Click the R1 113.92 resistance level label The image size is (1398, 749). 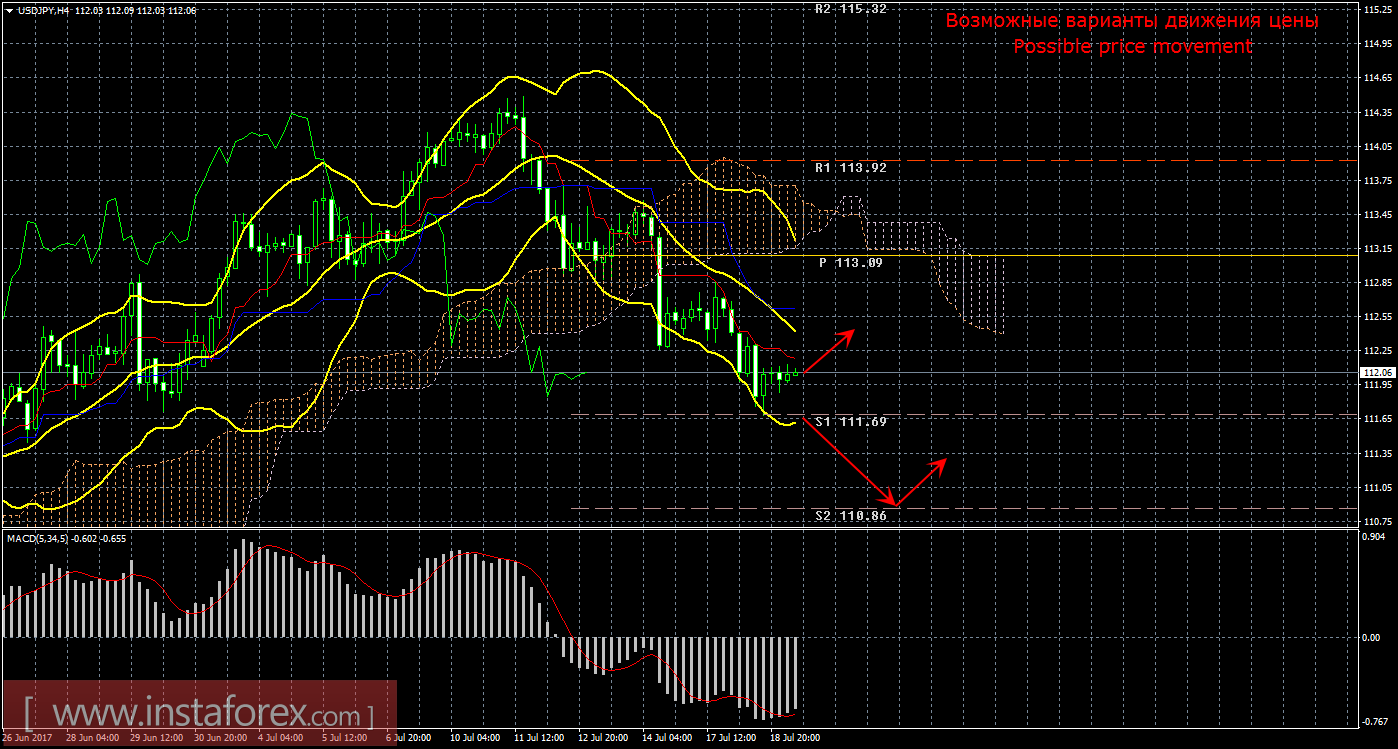850,168
